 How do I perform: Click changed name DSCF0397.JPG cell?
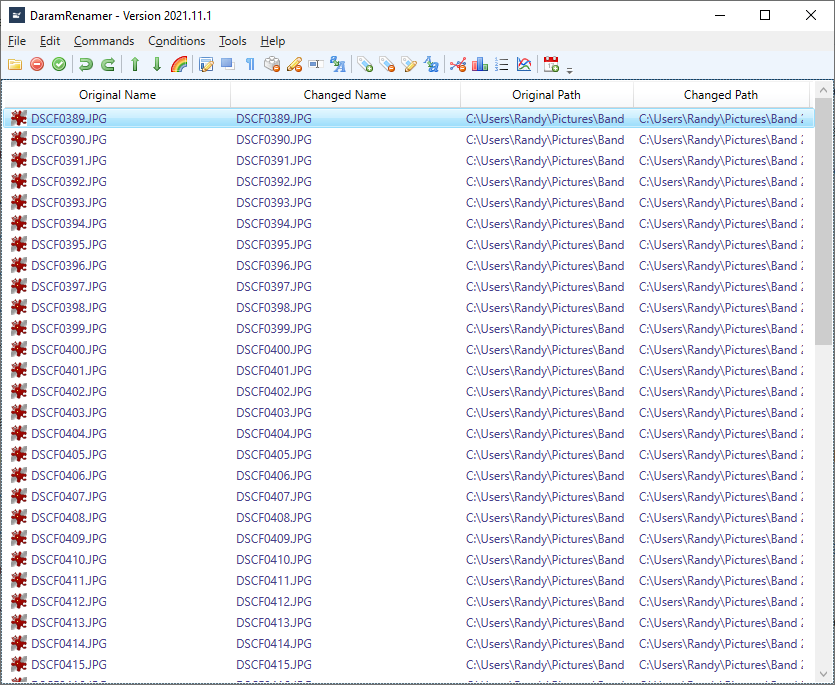[274, 287]
